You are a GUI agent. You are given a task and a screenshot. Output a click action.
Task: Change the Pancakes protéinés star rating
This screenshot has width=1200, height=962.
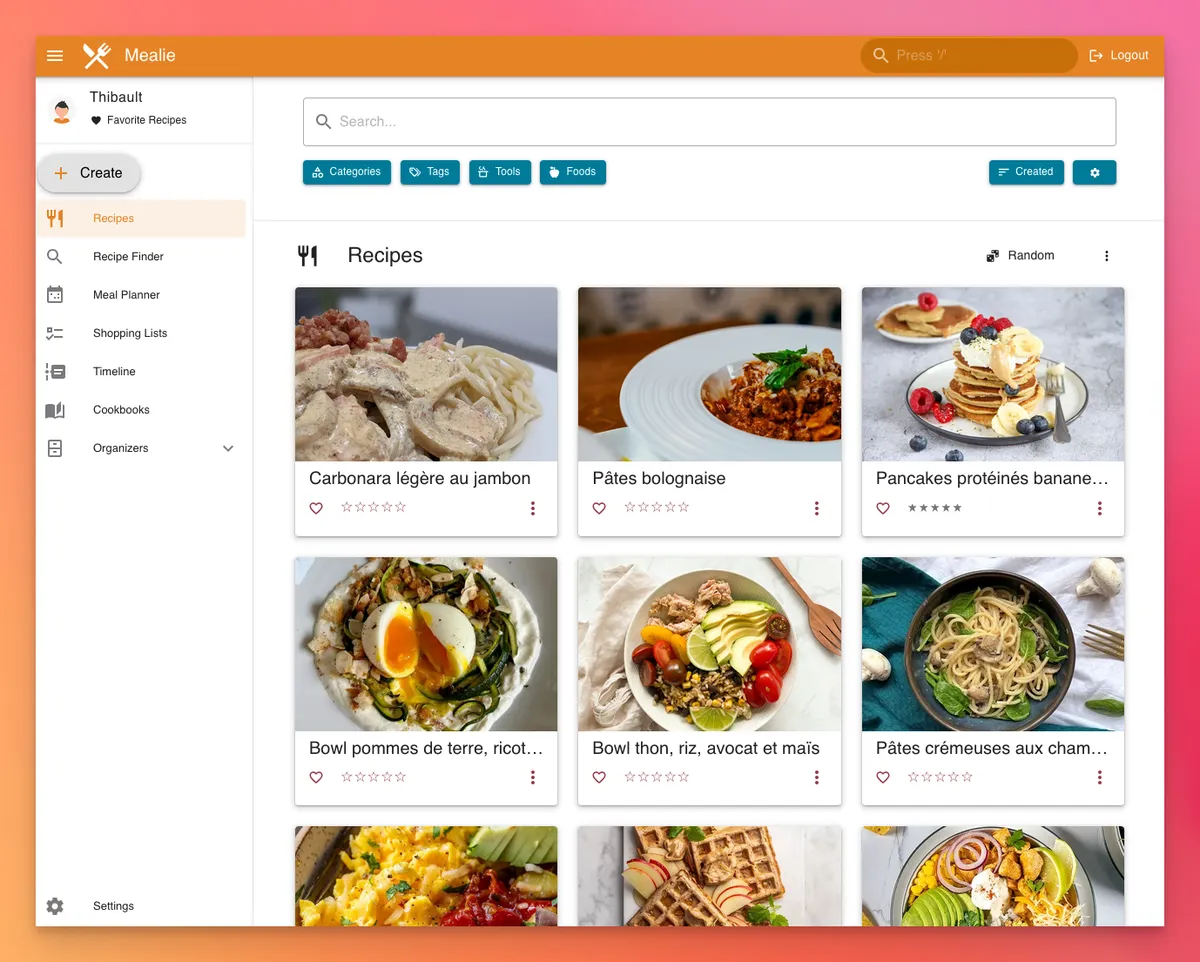point(935,508)
